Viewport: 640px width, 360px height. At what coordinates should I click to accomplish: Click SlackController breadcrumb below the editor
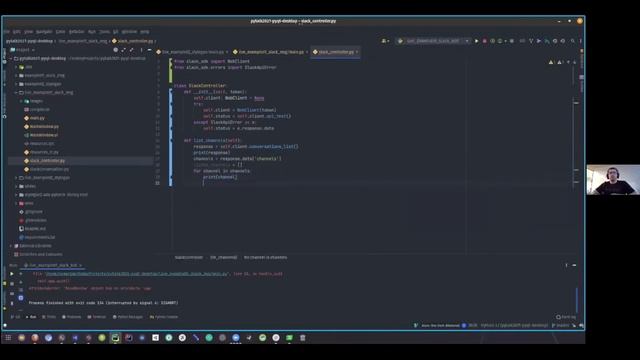click(x=189, y=258)
